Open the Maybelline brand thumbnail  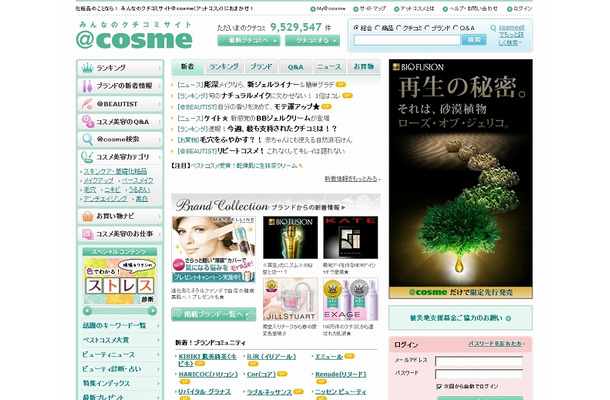pyautogui.click(x=214, y=249)
